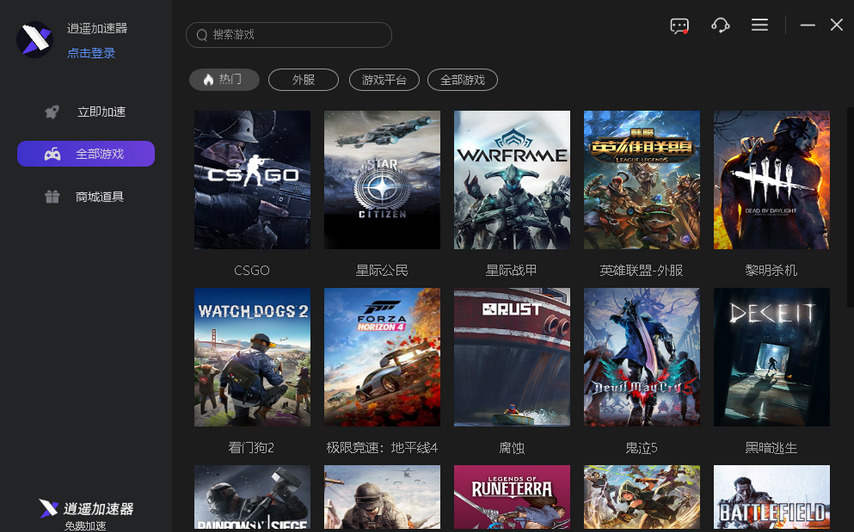Select the Rust game cover
Image resolution: width=854 pixels, height=532 pixels.
512,357
